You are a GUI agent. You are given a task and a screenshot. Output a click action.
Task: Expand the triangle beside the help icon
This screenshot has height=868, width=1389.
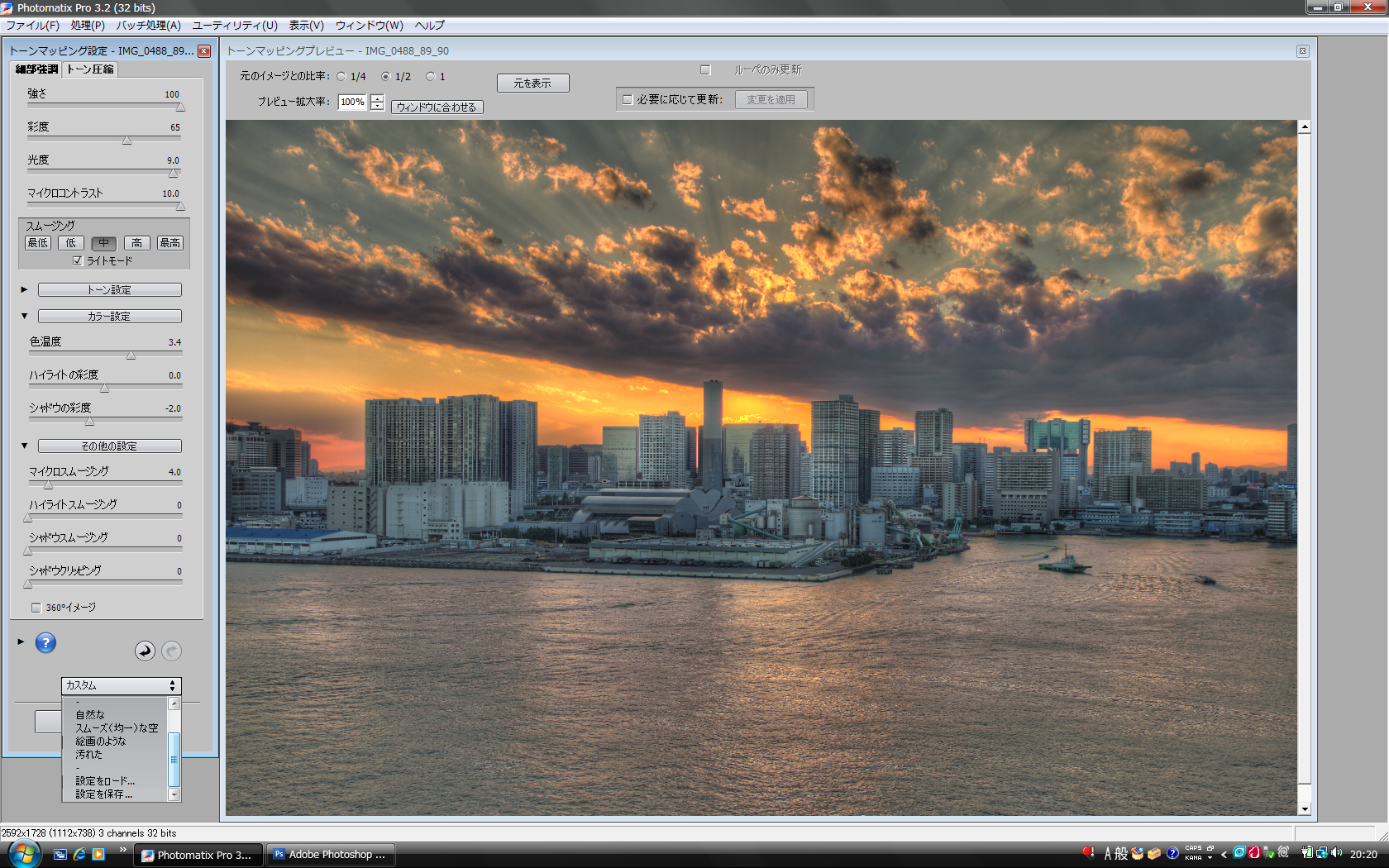[21, 642]
